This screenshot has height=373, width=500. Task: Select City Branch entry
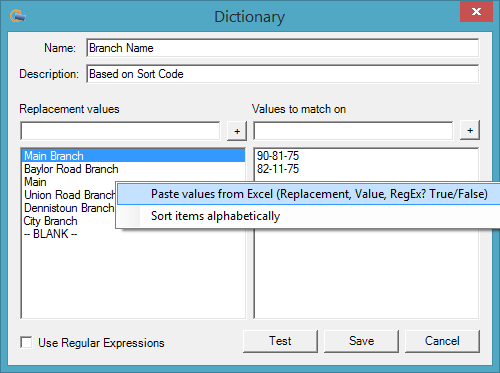(51, 221)
